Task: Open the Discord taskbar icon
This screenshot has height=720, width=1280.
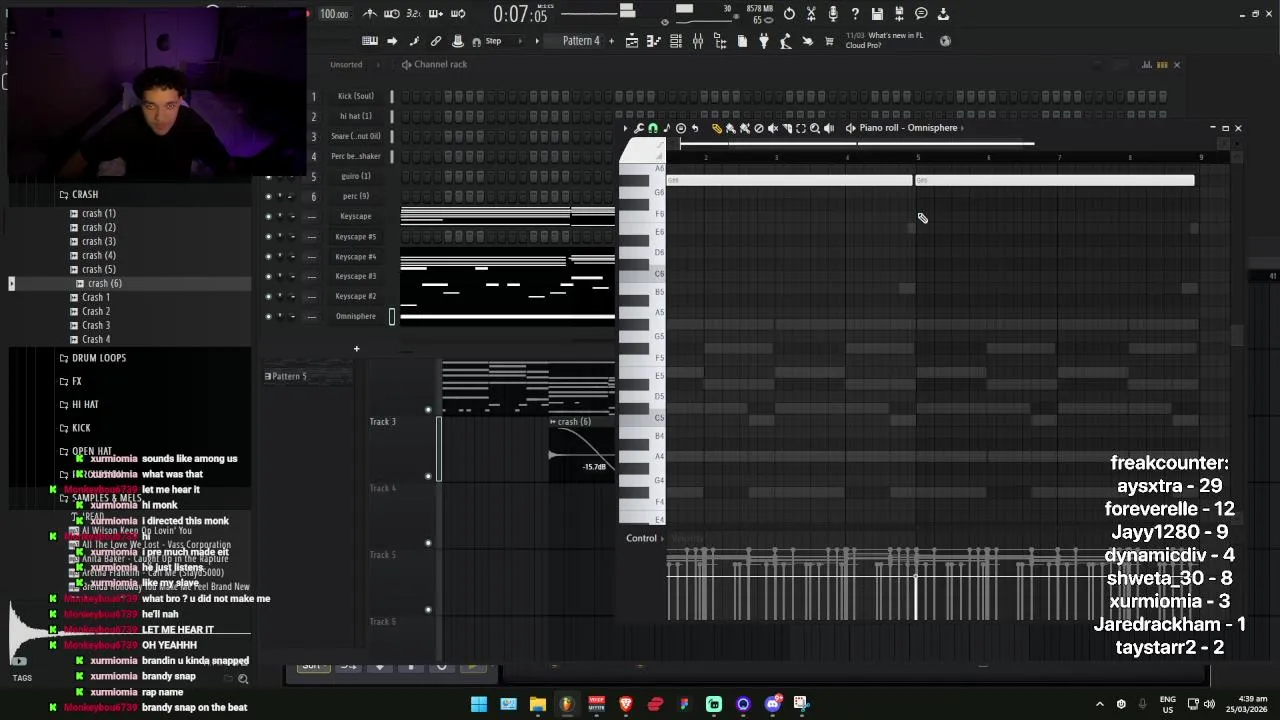Action: click(x=772, y=704)
